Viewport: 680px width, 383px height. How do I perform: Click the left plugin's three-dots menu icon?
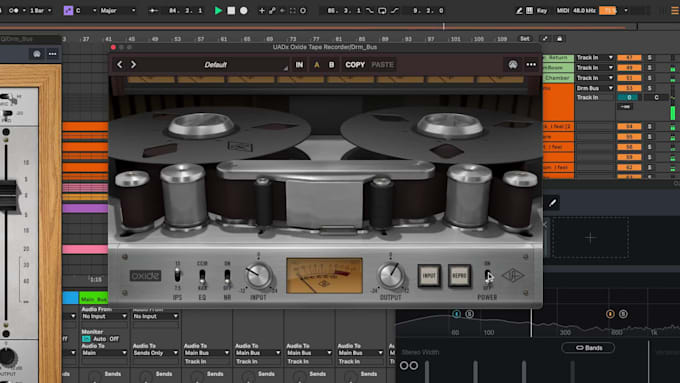(52, 54)
